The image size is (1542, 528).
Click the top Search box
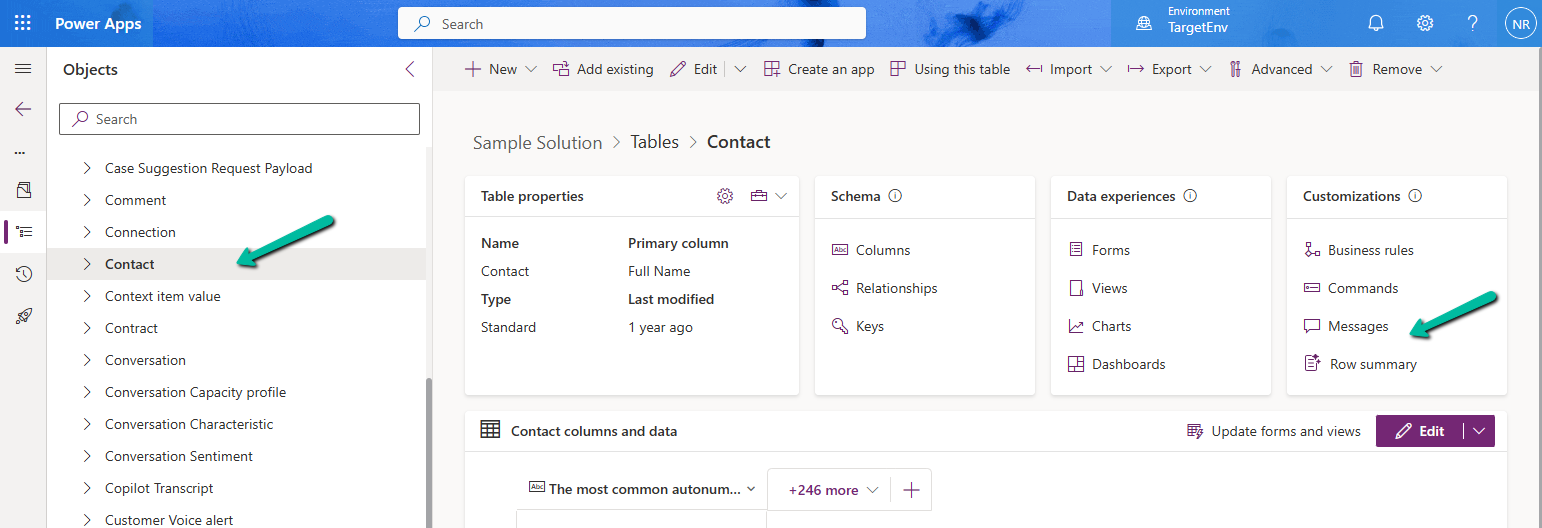(x=631, y=23)
